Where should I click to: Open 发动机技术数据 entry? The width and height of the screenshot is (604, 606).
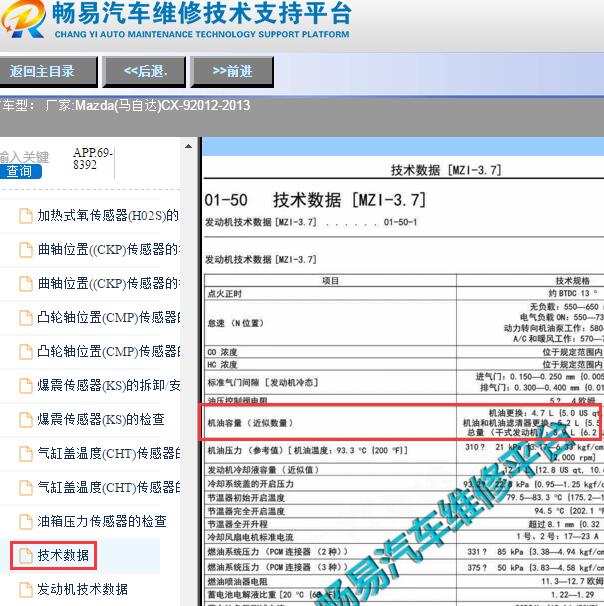[x=82, y=590]
